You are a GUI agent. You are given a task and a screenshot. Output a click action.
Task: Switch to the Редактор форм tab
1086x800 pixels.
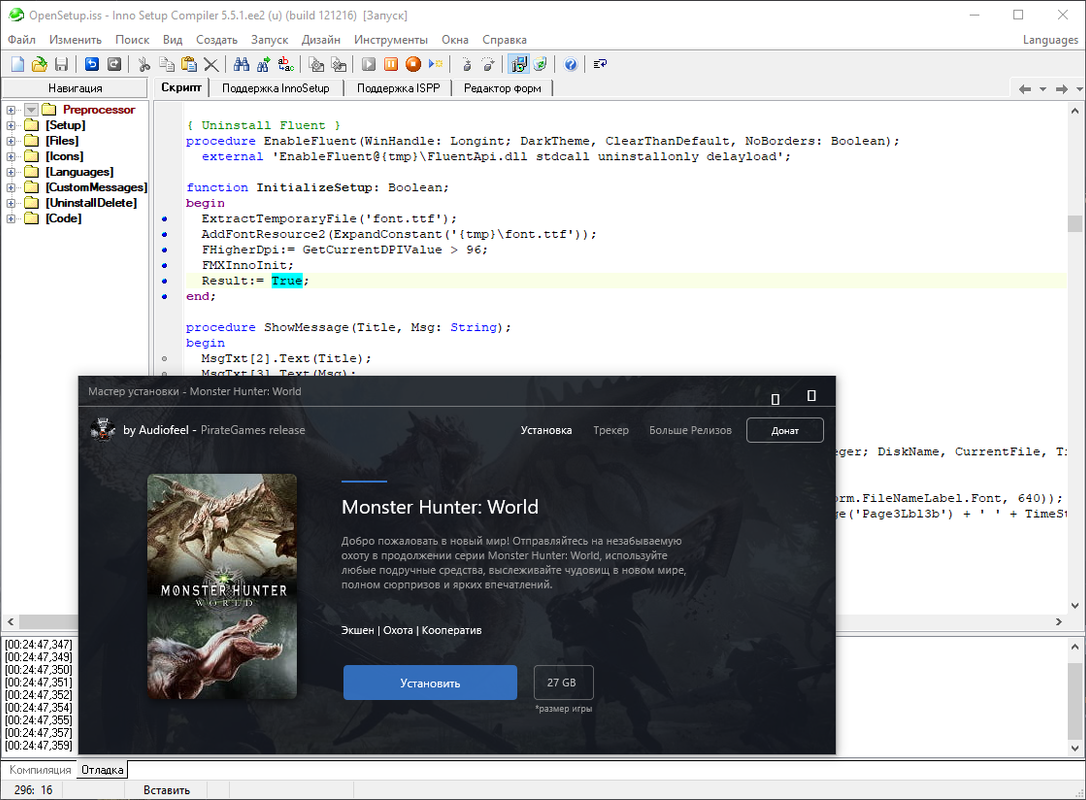(502, 88)
